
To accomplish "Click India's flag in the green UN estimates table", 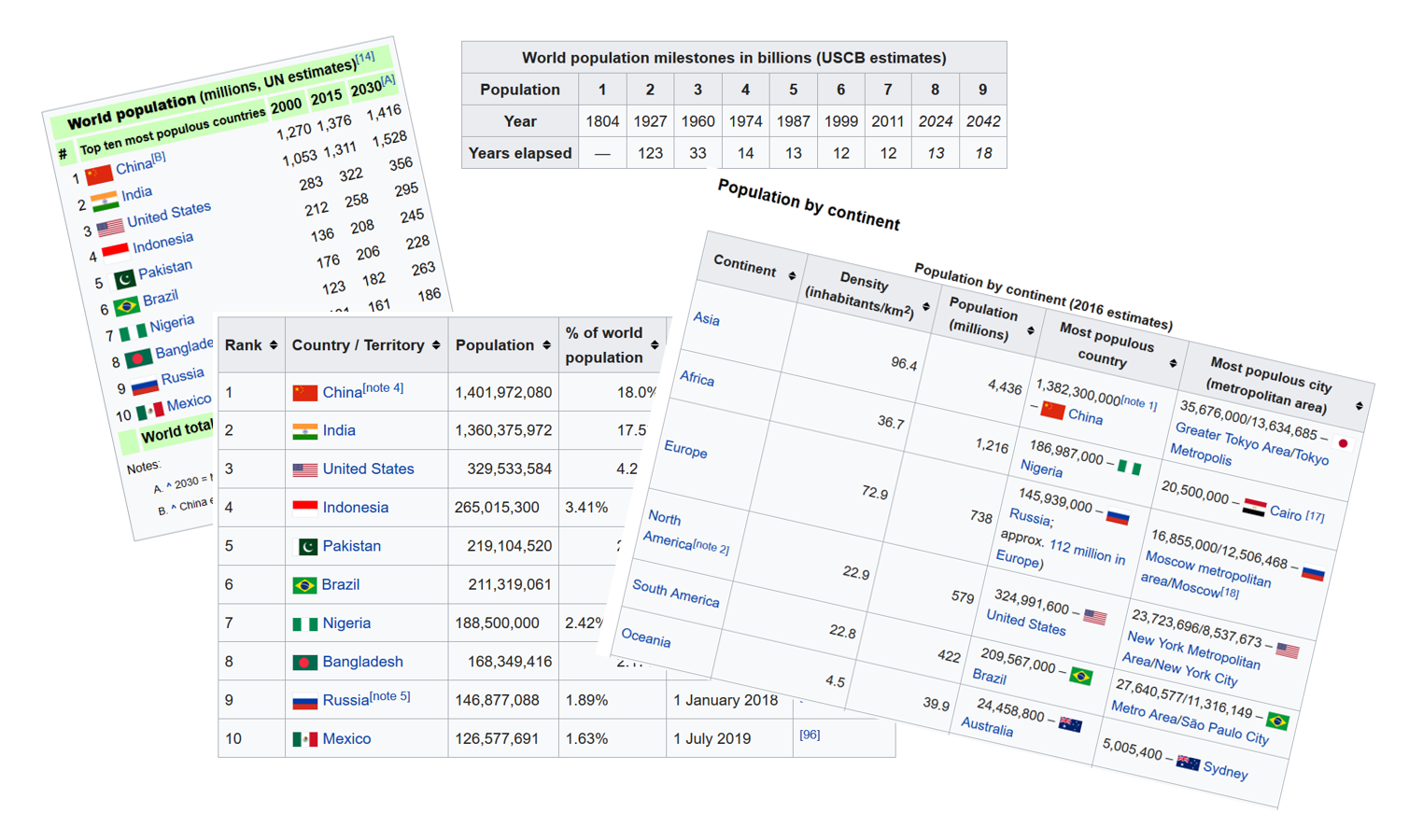I will [105, 201].
